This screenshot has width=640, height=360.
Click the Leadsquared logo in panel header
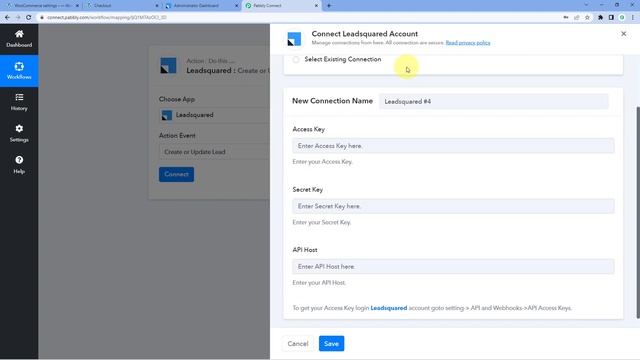[x=294, y=39]
